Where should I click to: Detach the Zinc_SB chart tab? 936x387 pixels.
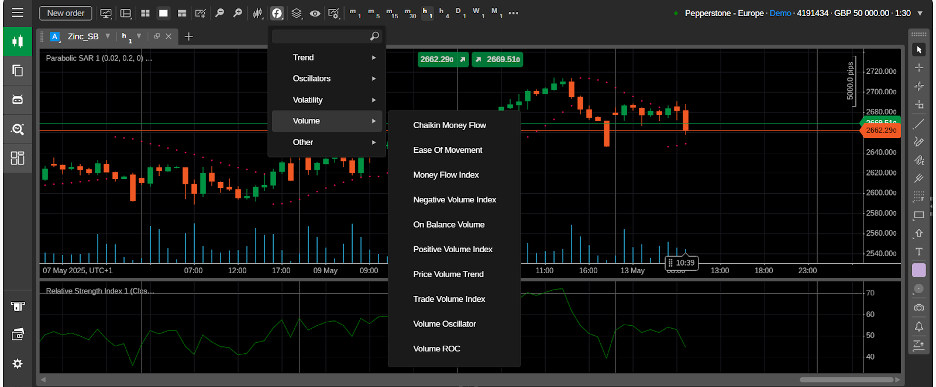pos(157,36)
